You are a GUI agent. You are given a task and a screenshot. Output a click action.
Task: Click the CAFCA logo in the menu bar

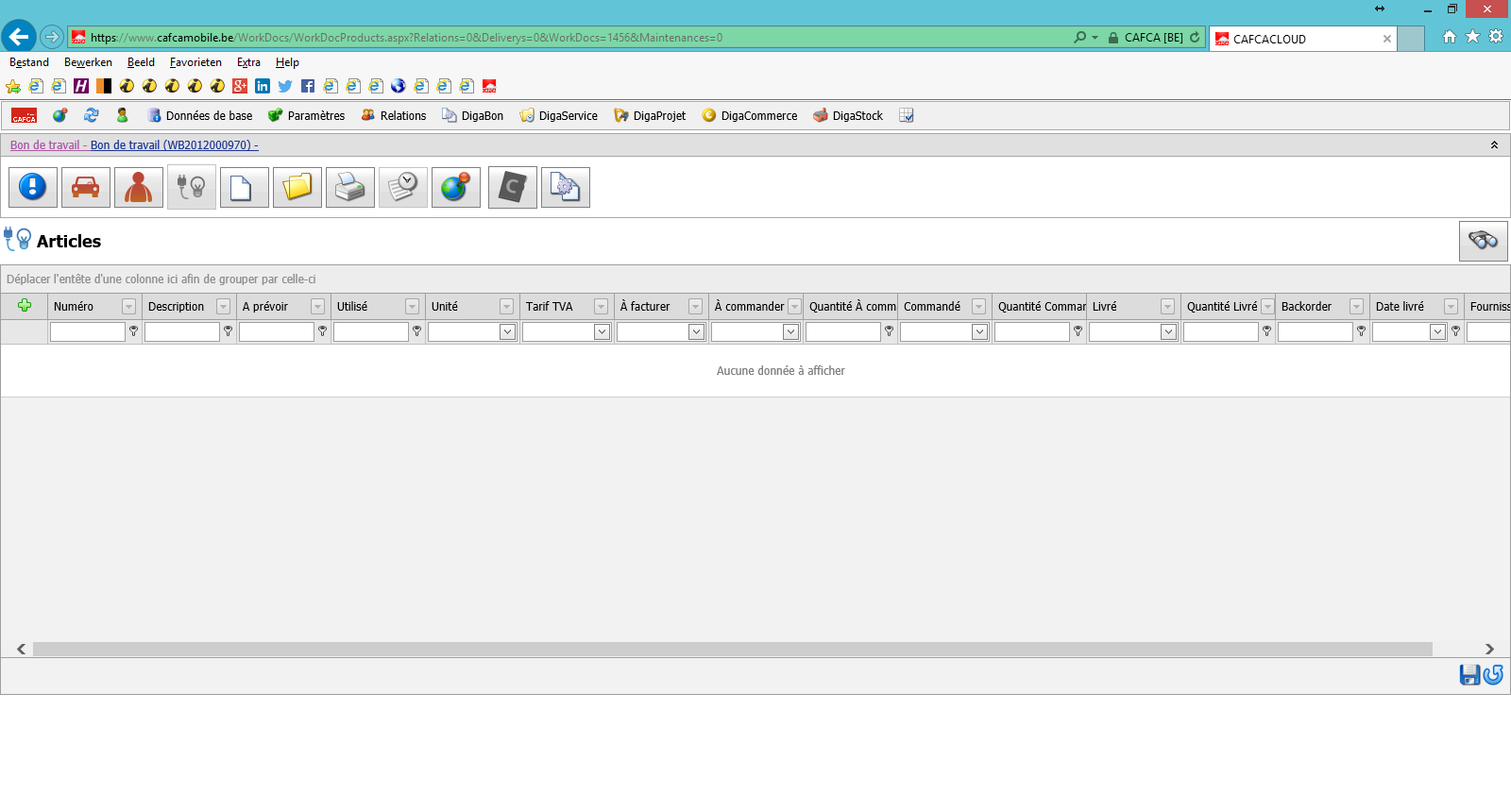[x=25, y=115]
